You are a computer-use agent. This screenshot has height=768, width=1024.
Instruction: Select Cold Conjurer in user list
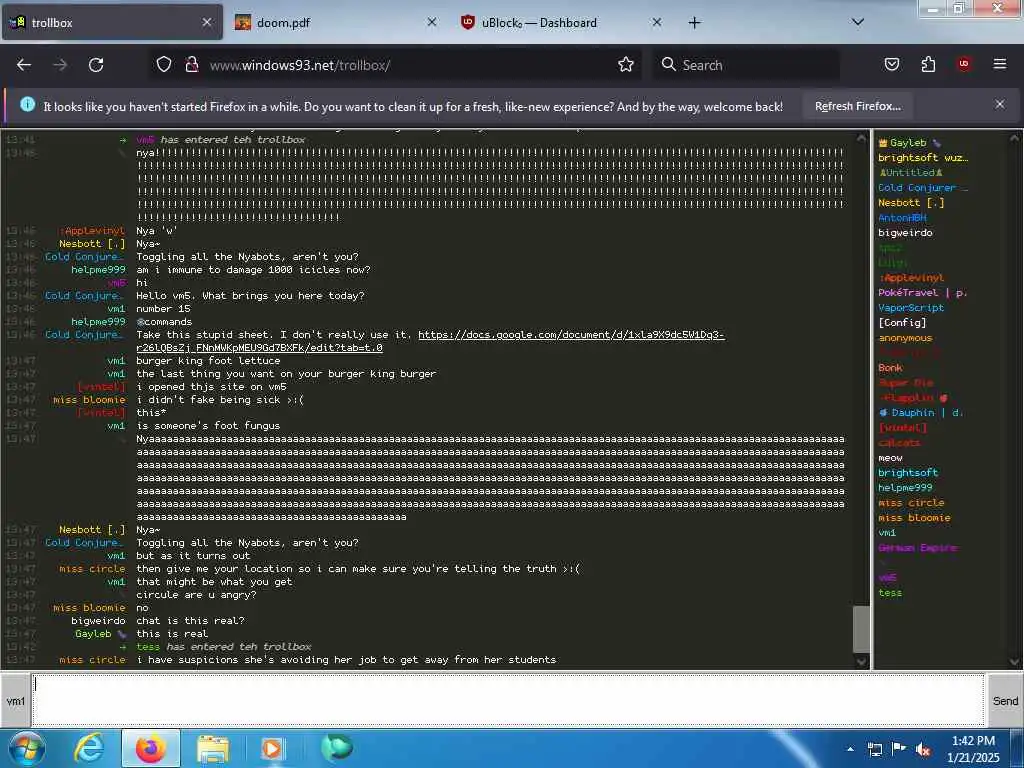tap(922, 187)
